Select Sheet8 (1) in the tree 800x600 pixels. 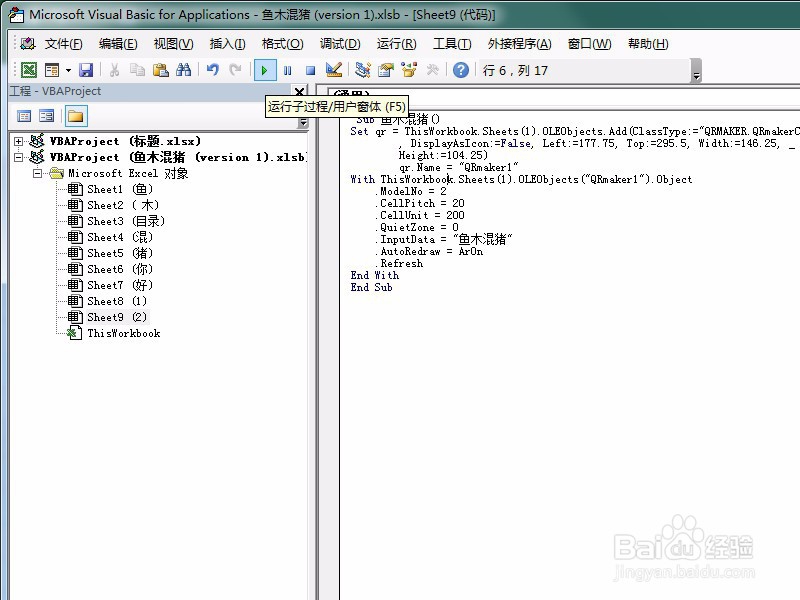tap(117, 301)
